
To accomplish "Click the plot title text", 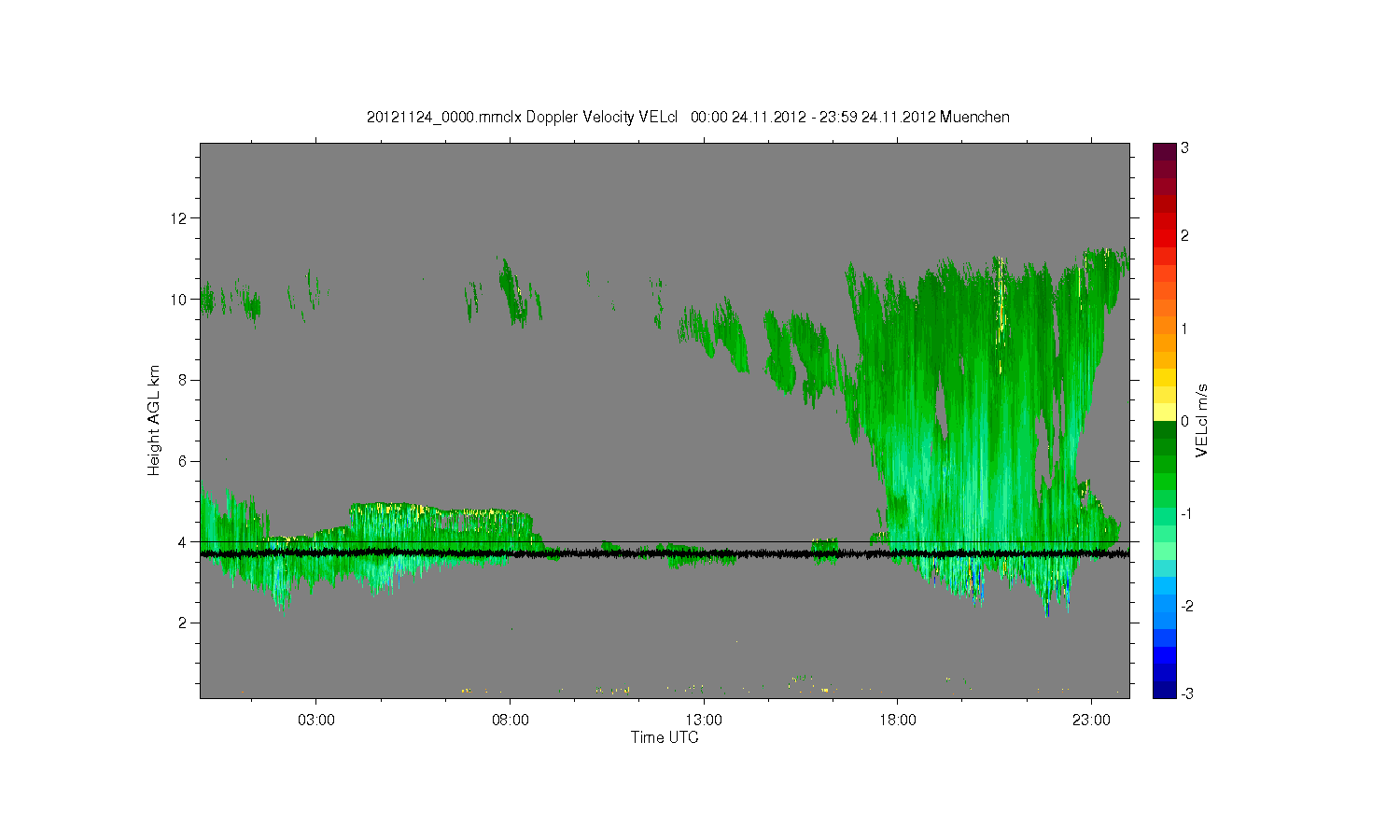I will click(x=688, y=117).
